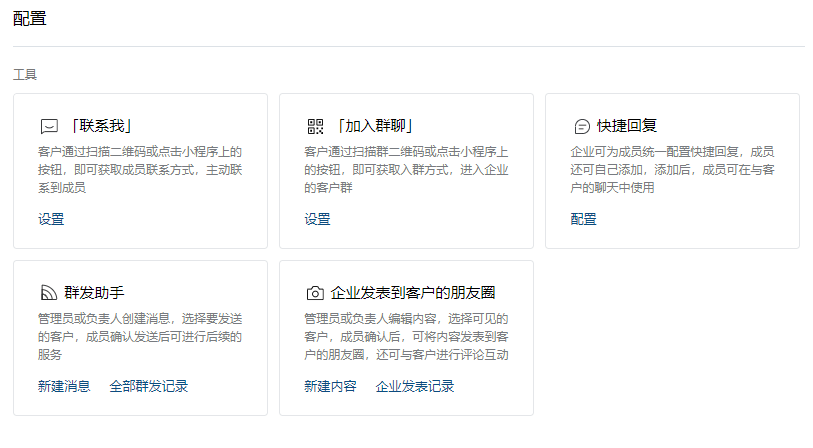813x448 pixels.
Task: Click the QR code icon beside 「加入群聊」
Action: tap(315, 126)
